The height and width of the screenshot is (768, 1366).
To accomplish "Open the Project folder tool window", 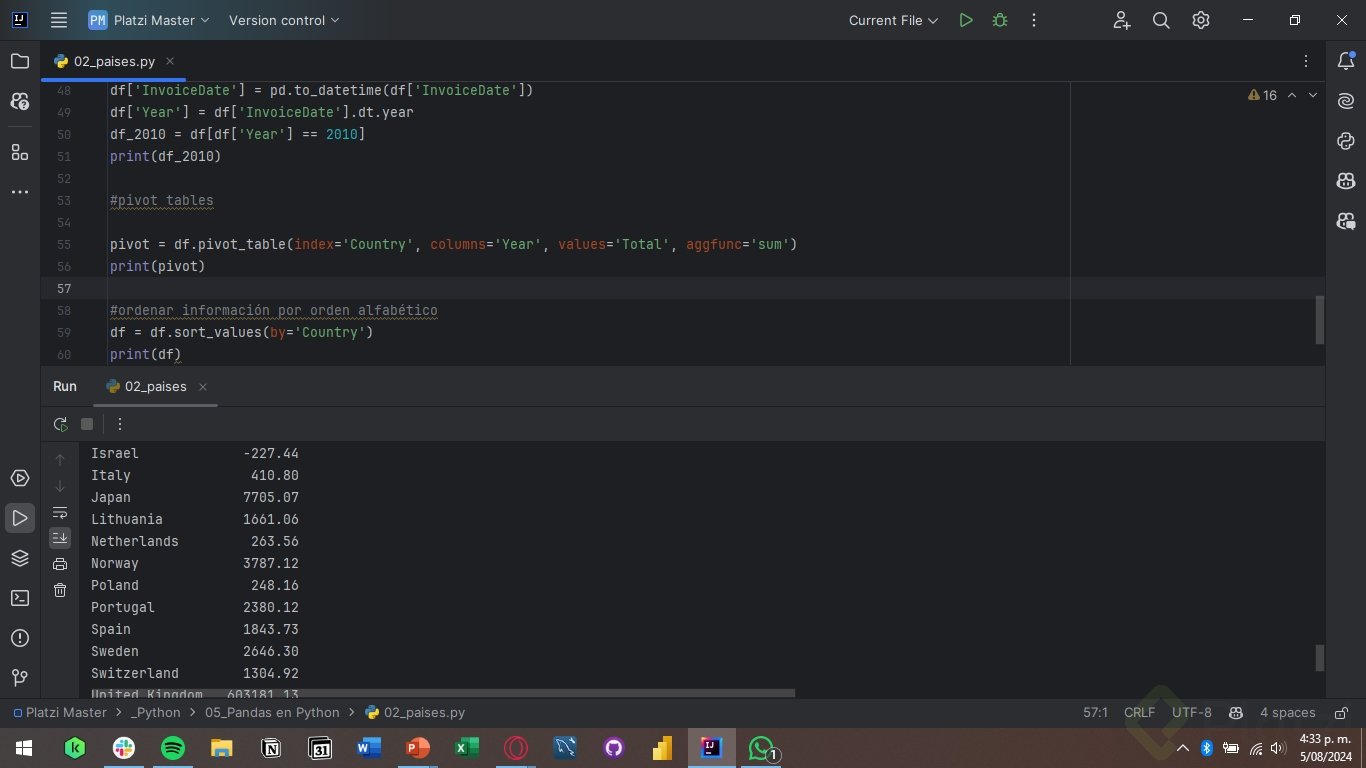I will click(20, 61).
